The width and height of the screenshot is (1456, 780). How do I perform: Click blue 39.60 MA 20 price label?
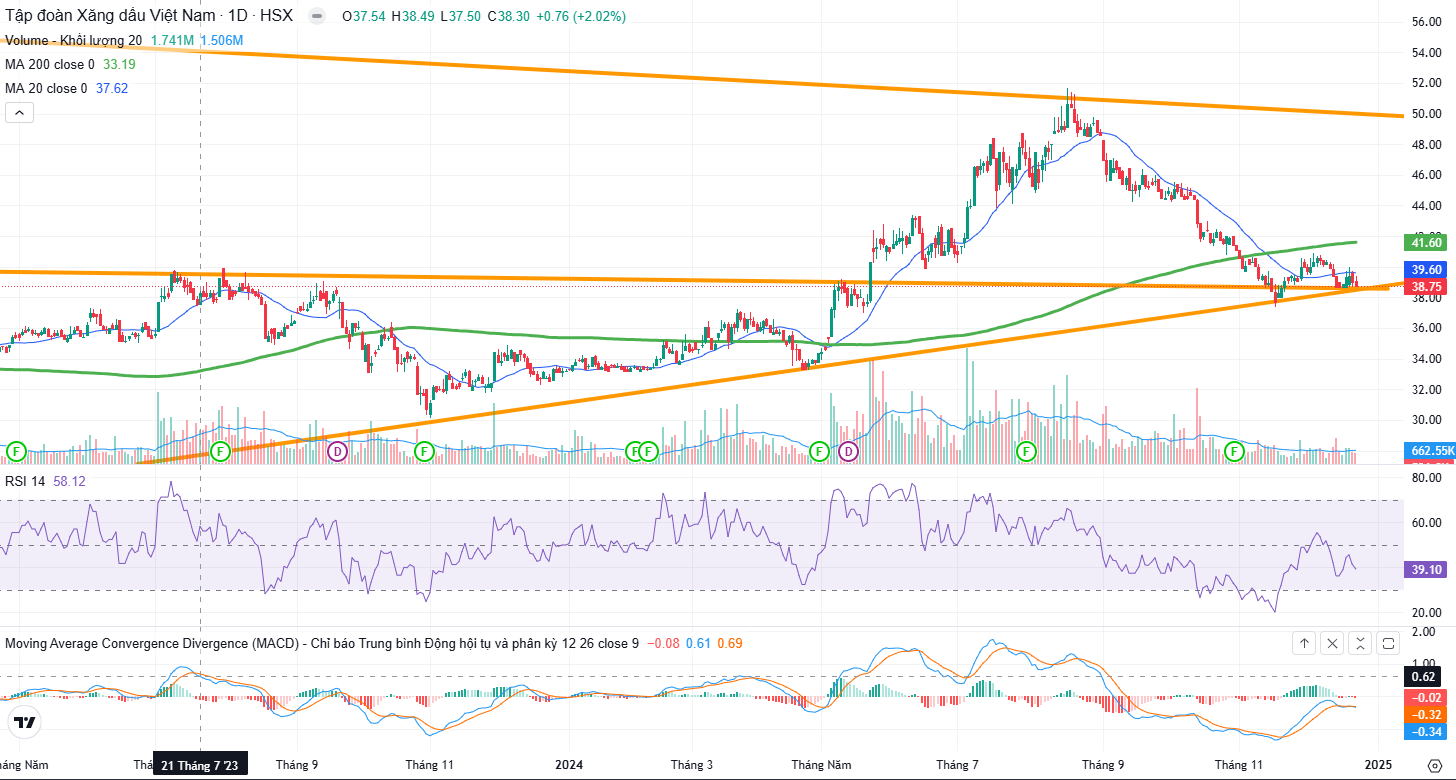click(x=1427, y=270)
